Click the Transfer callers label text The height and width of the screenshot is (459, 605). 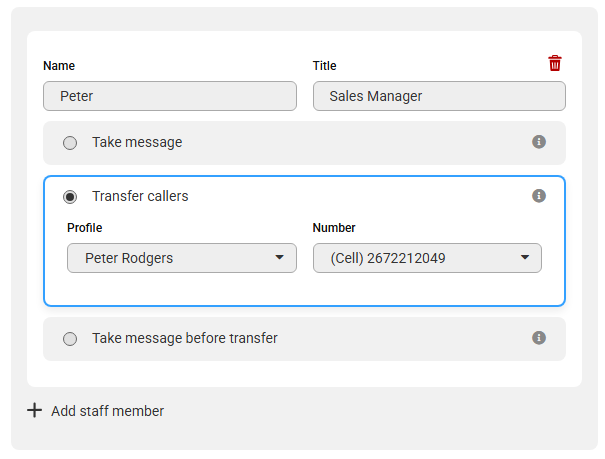140,196
